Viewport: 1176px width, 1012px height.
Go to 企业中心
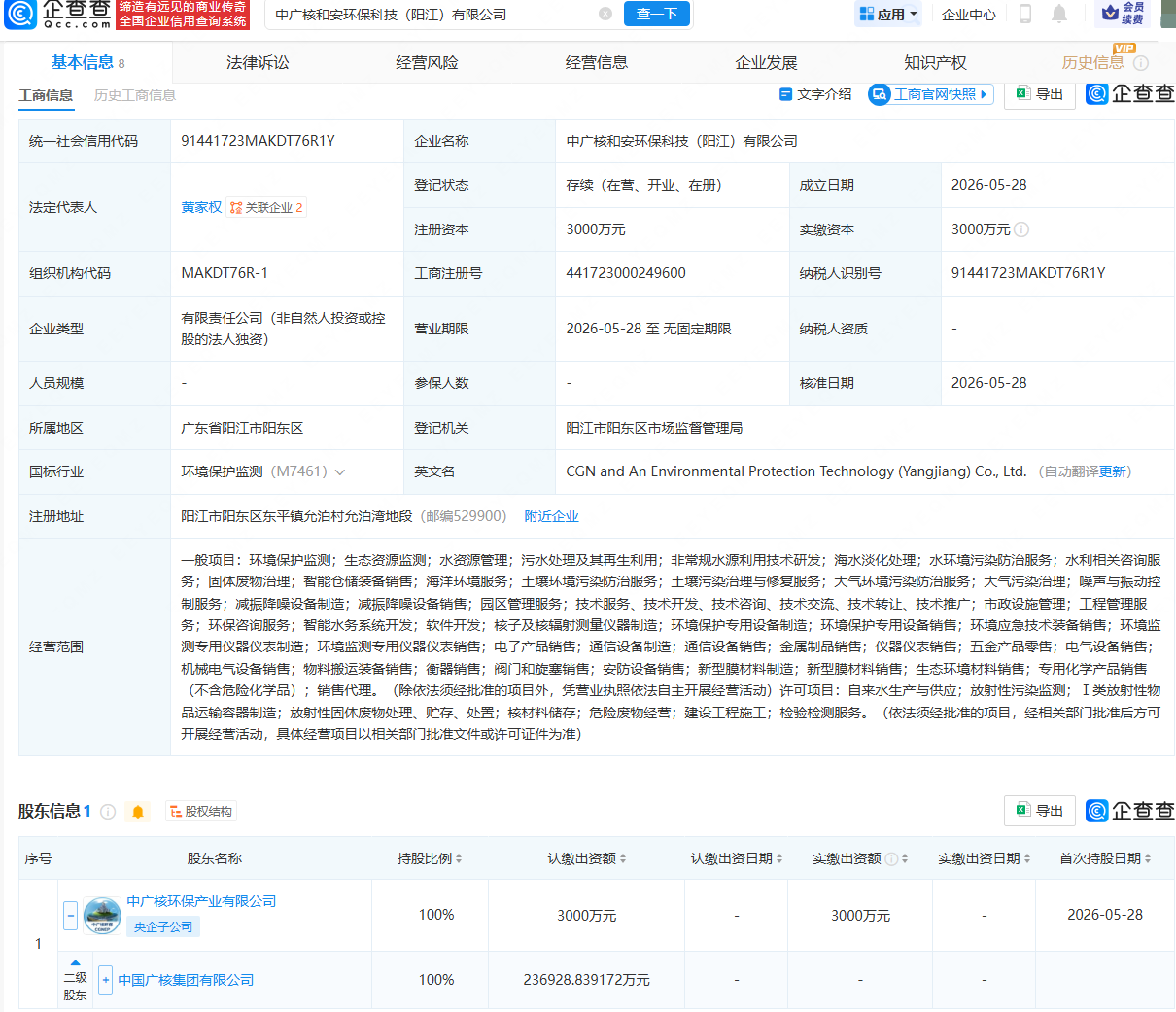pyautogui.click(x=969, y=15)
